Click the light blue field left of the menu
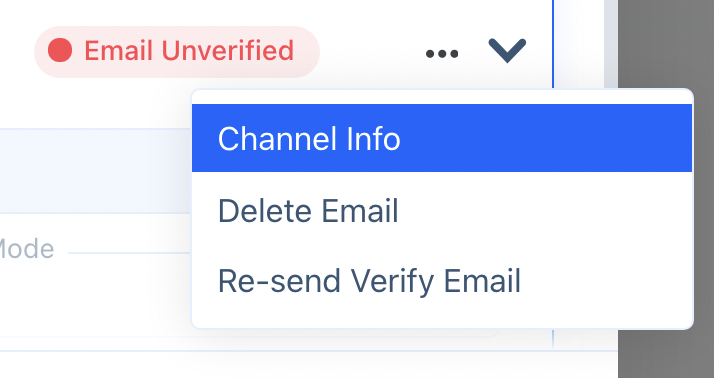714x378 pixels. click(95, 171)
